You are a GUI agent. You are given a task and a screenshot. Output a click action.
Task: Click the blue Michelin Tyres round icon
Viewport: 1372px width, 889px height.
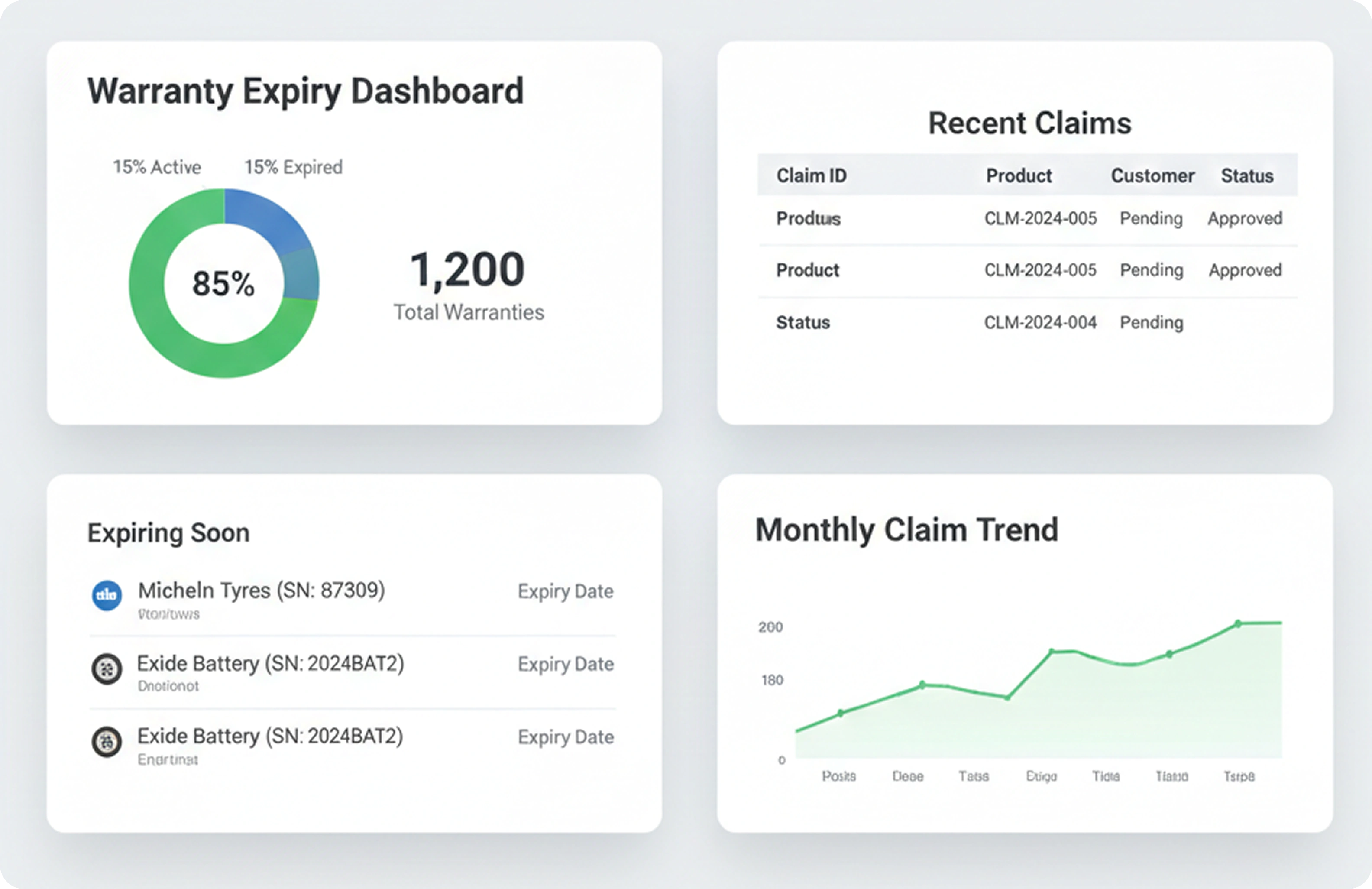[x=107, y=595]
